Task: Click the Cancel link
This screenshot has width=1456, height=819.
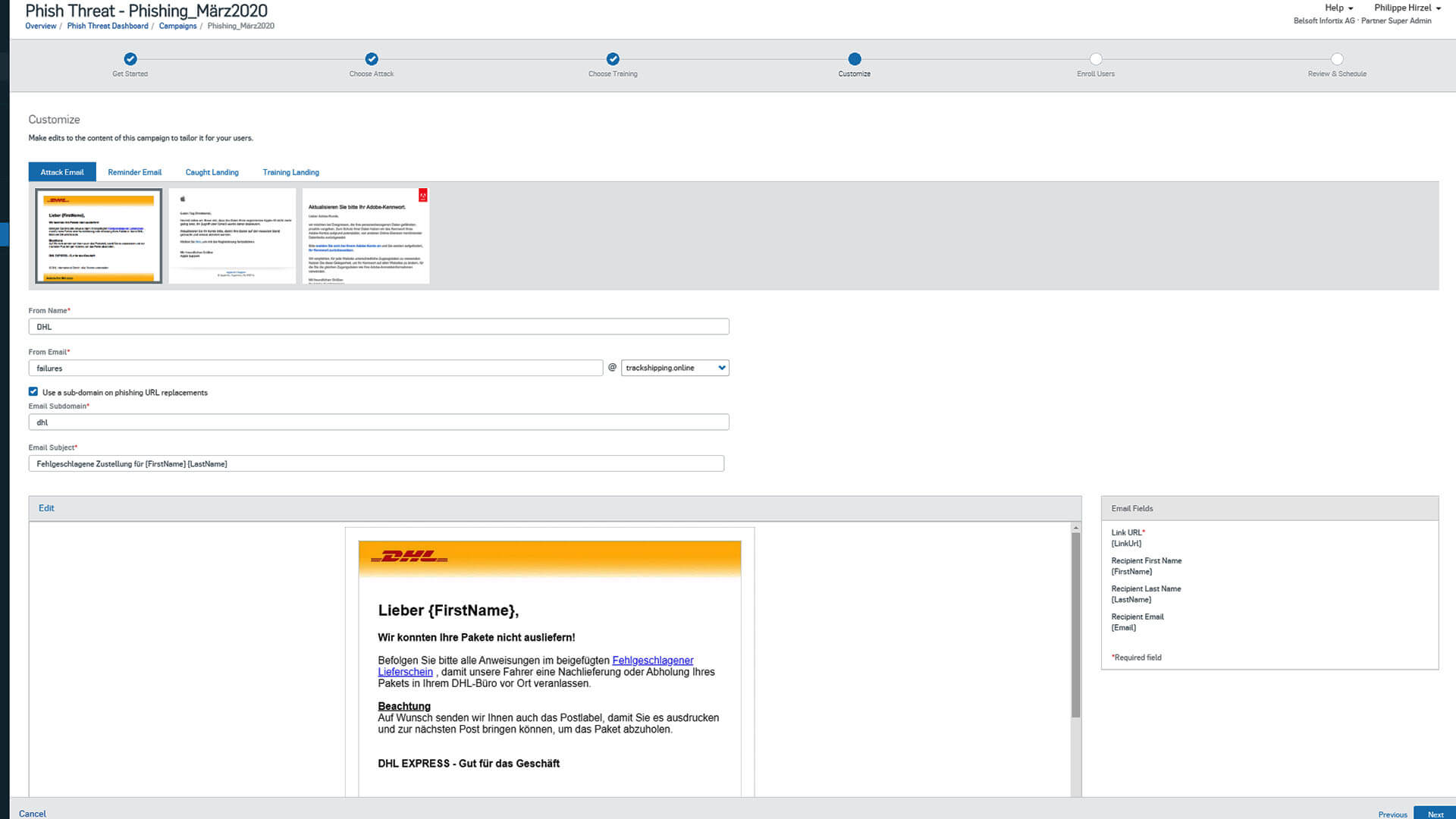Action: point(33,814)
